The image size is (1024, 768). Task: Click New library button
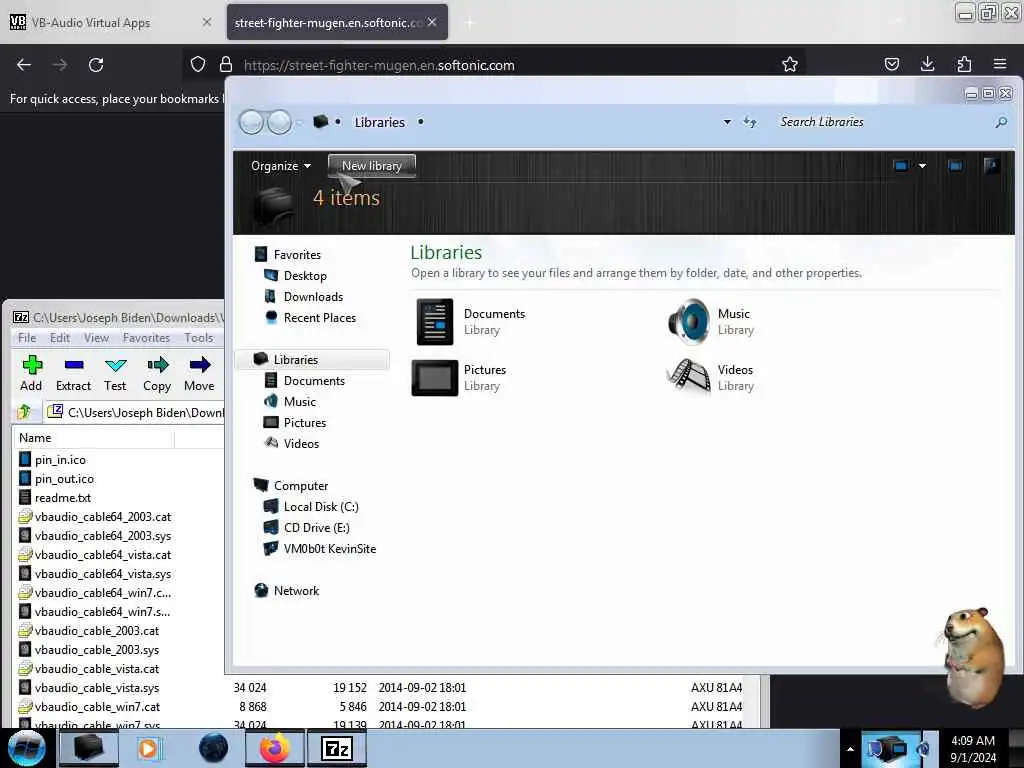(372, 166)
